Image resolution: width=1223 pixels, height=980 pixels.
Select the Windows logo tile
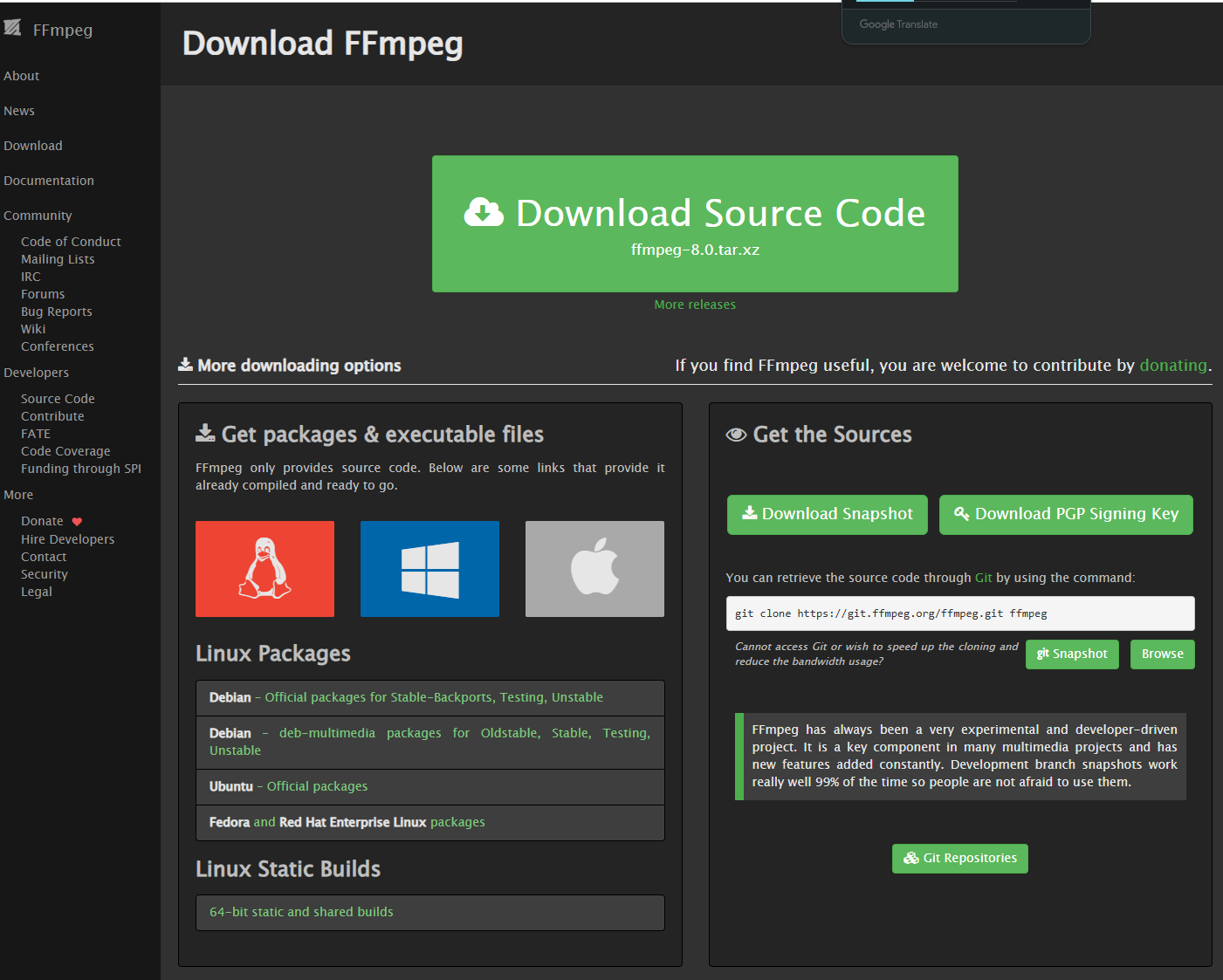429,569
